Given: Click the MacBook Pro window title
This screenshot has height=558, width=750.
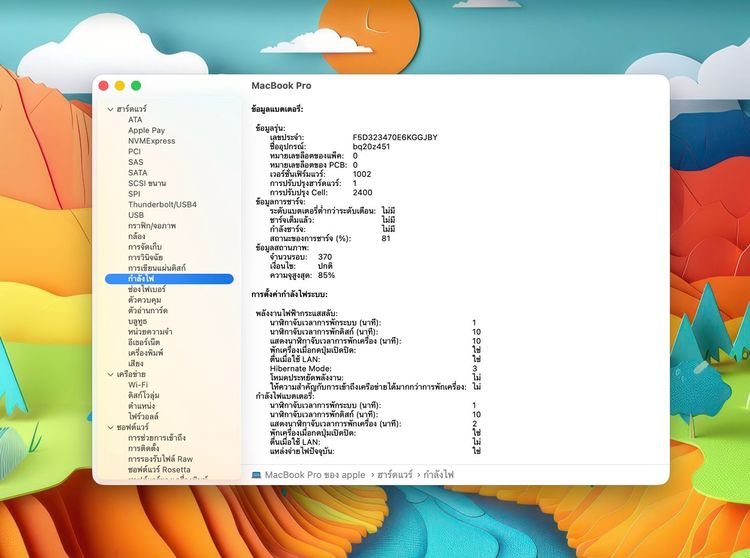Looking at the screenshot, I should [x=281, y=86].
